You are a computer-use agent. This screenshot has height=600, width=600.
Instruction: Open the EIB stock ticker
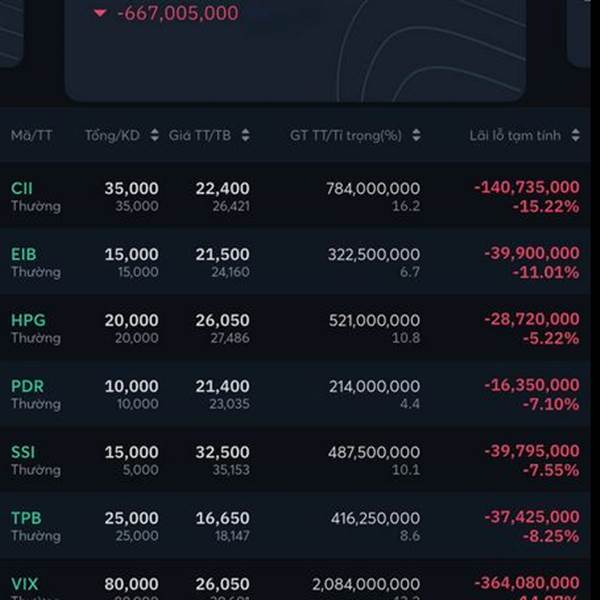(x=23, y=254)
